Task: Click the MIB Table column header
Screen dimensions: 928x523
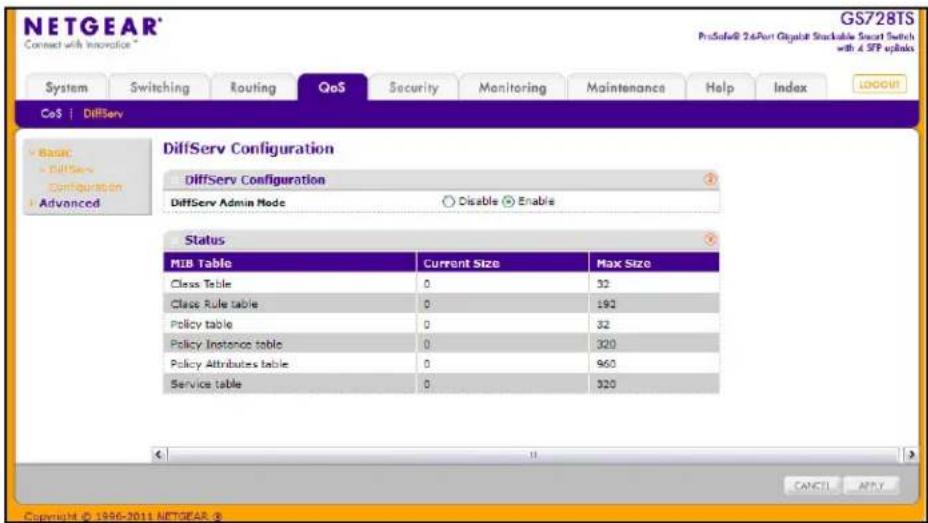Action: pyautogui.click(x=289, y=263)
